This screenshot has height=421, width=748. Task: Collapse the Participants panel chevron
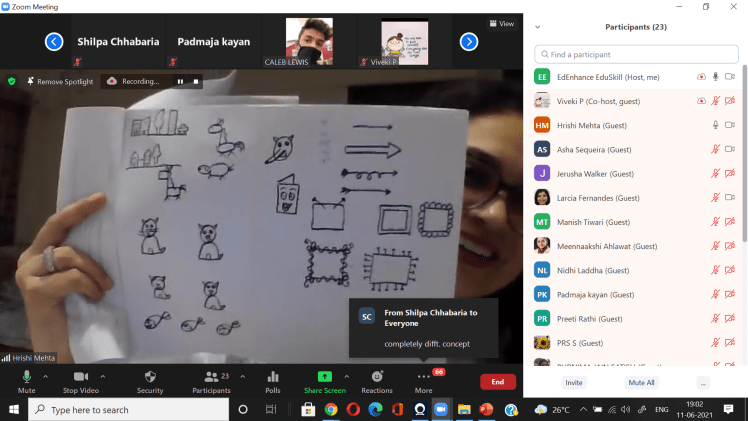(x=538, y=27)
